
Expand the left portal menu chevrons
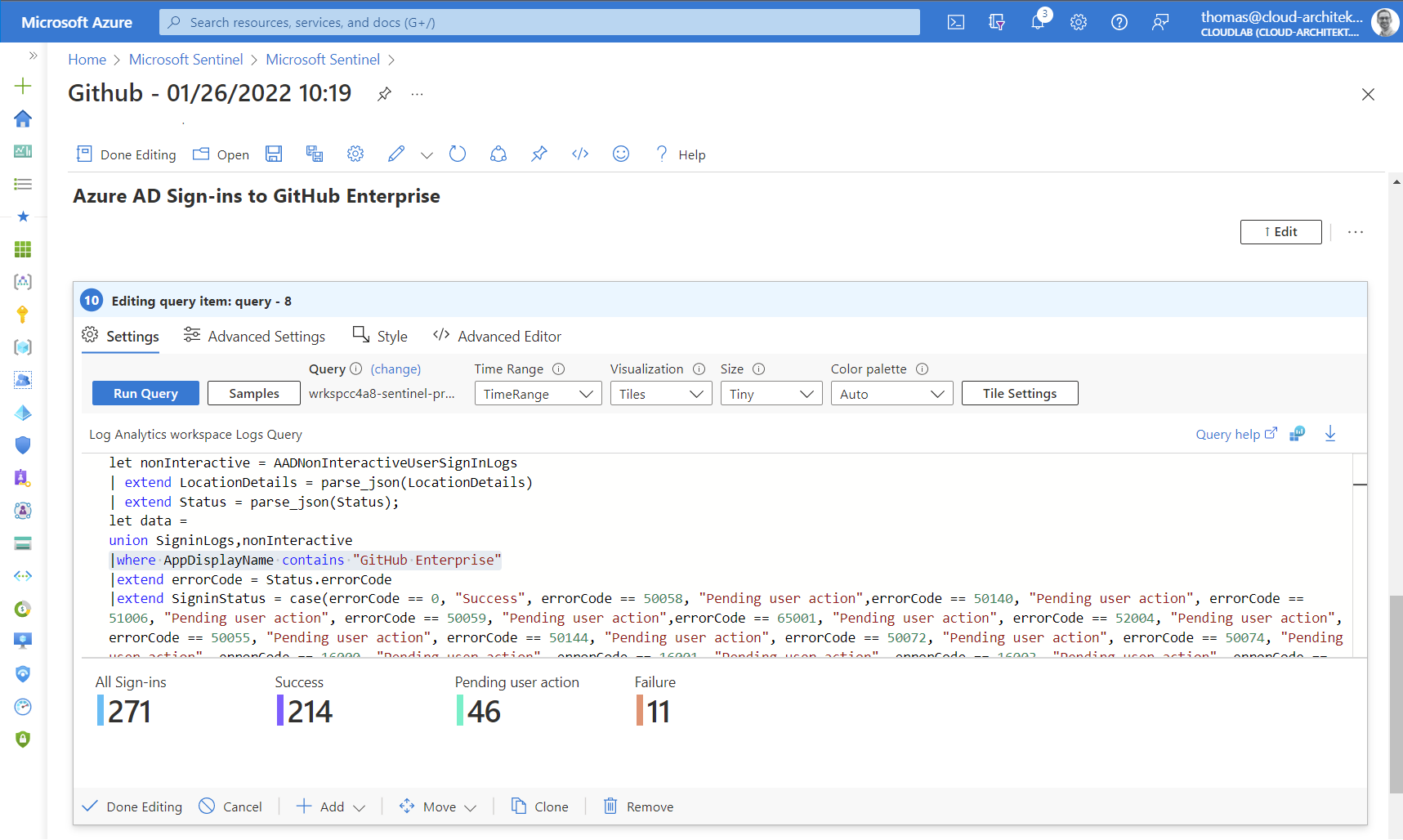click(x=33, y=56)
